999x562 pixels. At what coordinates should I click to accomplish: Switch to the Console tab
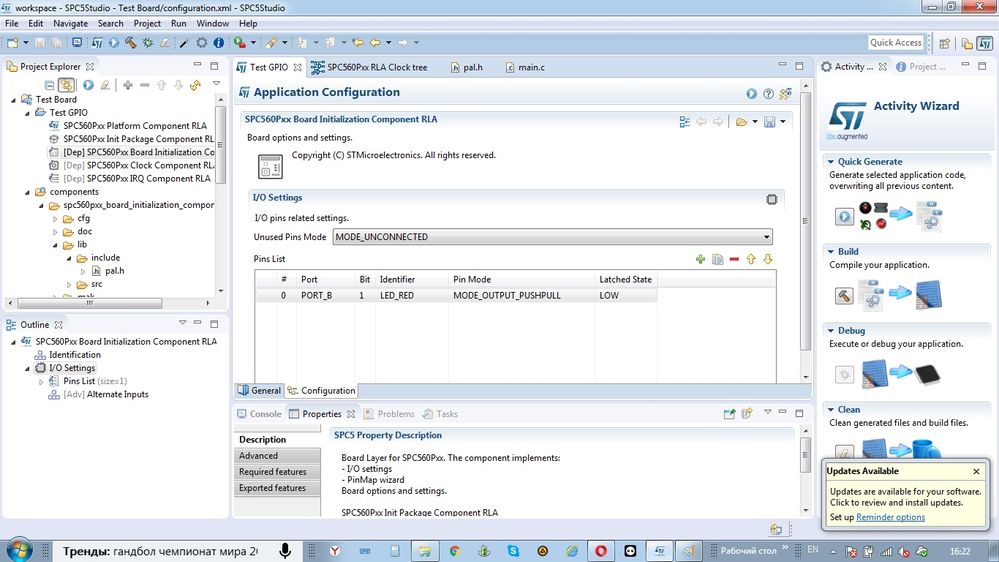(259, 414)
